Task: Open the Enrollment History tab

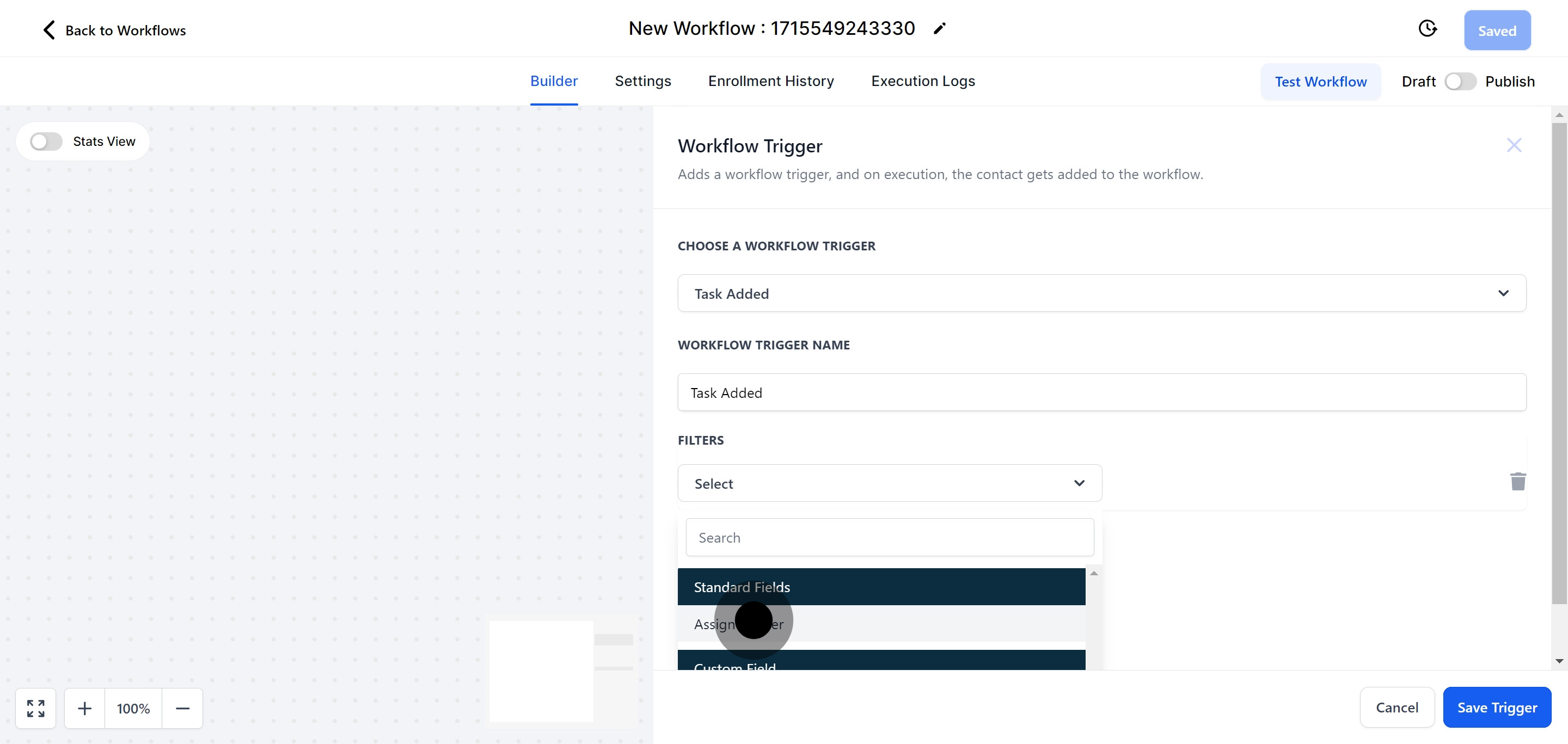Action: (770, 81)
